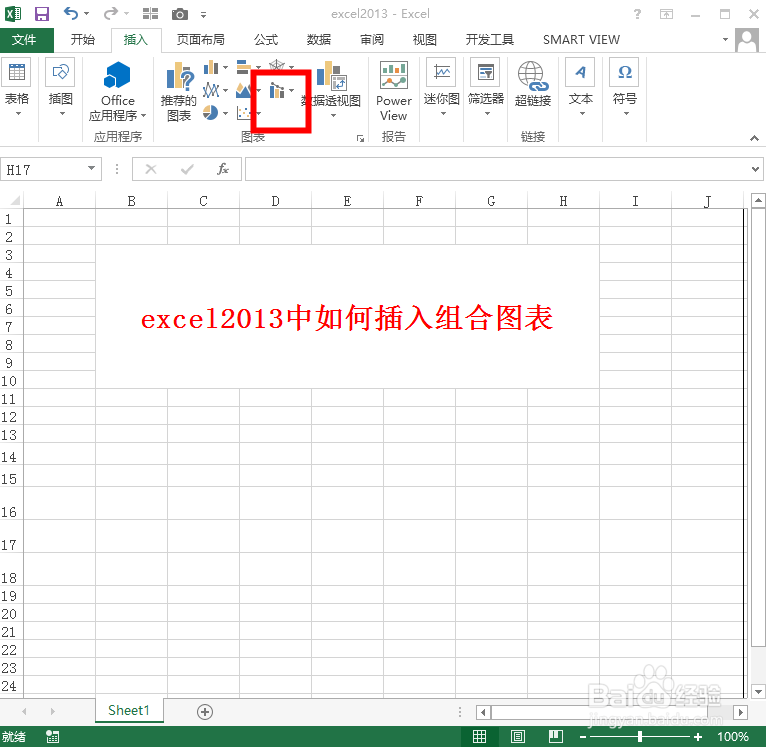Select column D header
Image resolution: width=766 pixels, height=747 pixels.
click(x=276, y=201)
